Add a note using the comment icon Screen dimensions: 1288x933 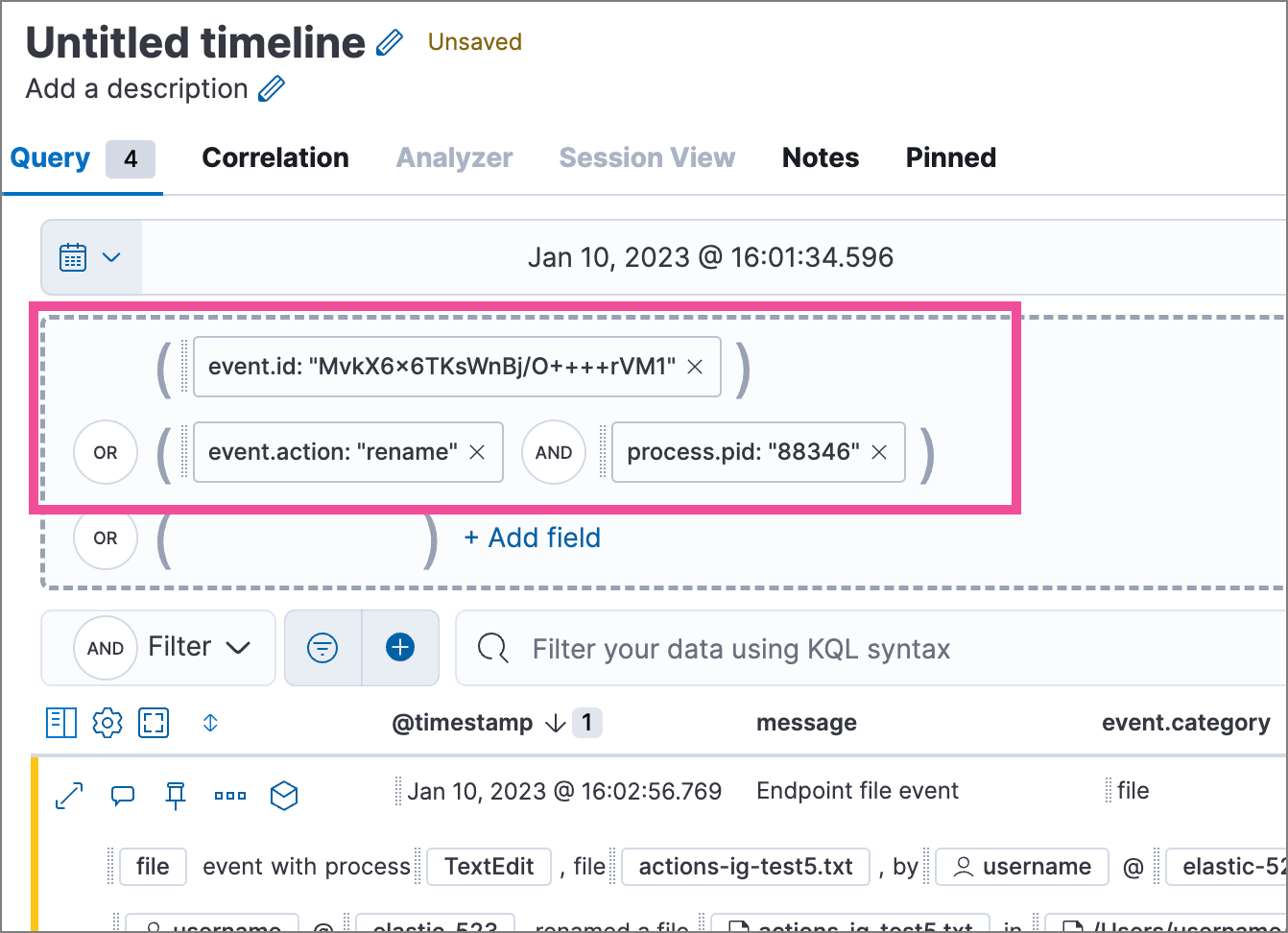(x=123, y=795)
